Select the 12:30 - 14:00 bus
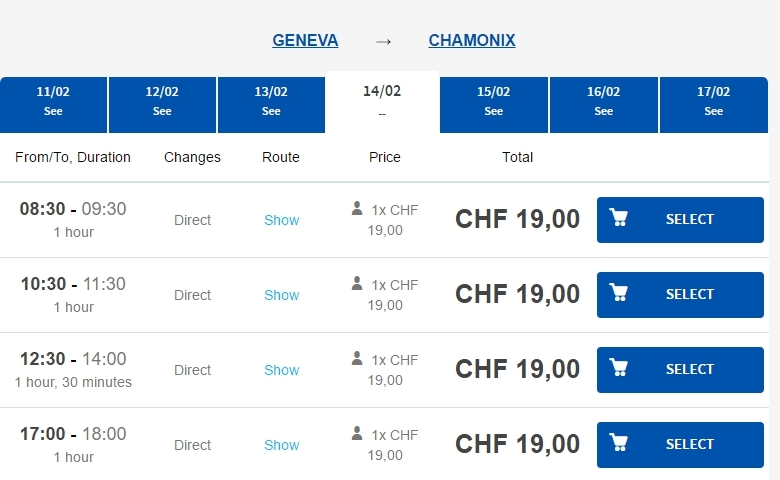 680,370
